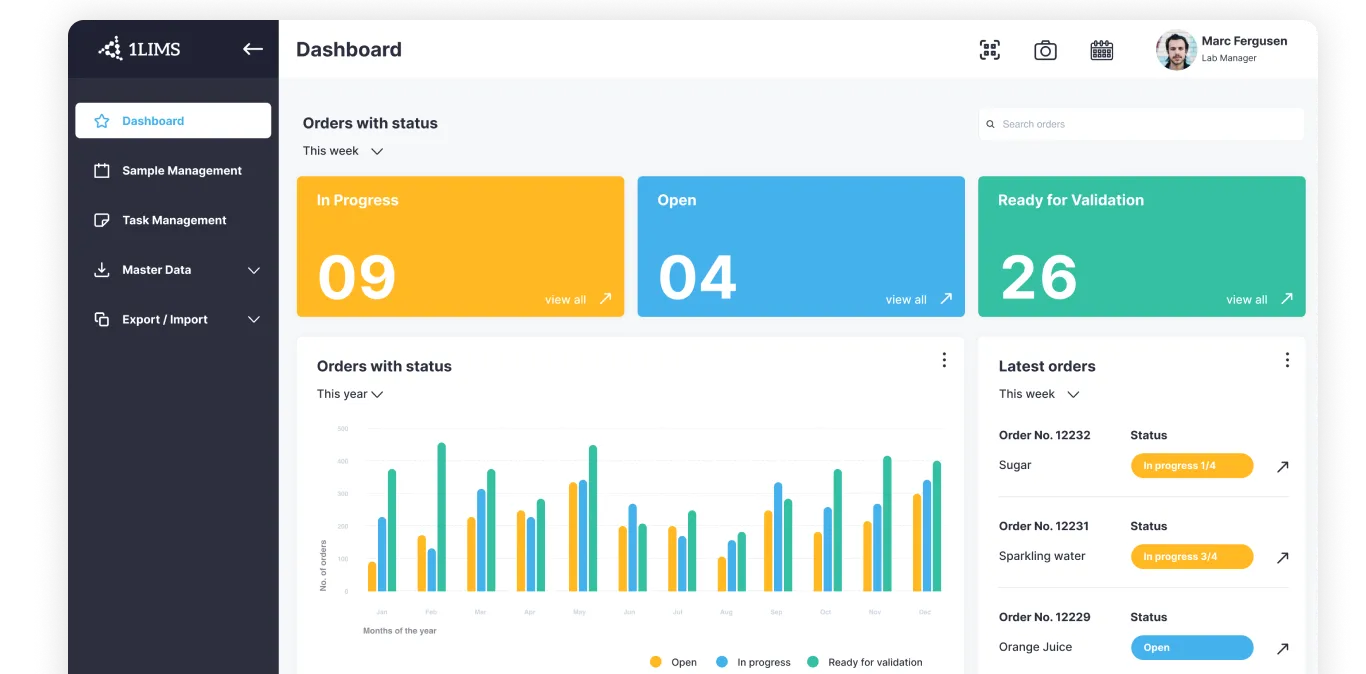Open the QR code scanner

[989, 49]
